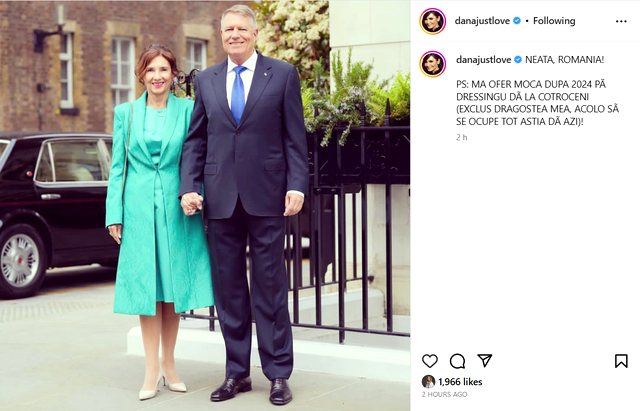Share the post via the paper plane icon

[x=484, y=361]
